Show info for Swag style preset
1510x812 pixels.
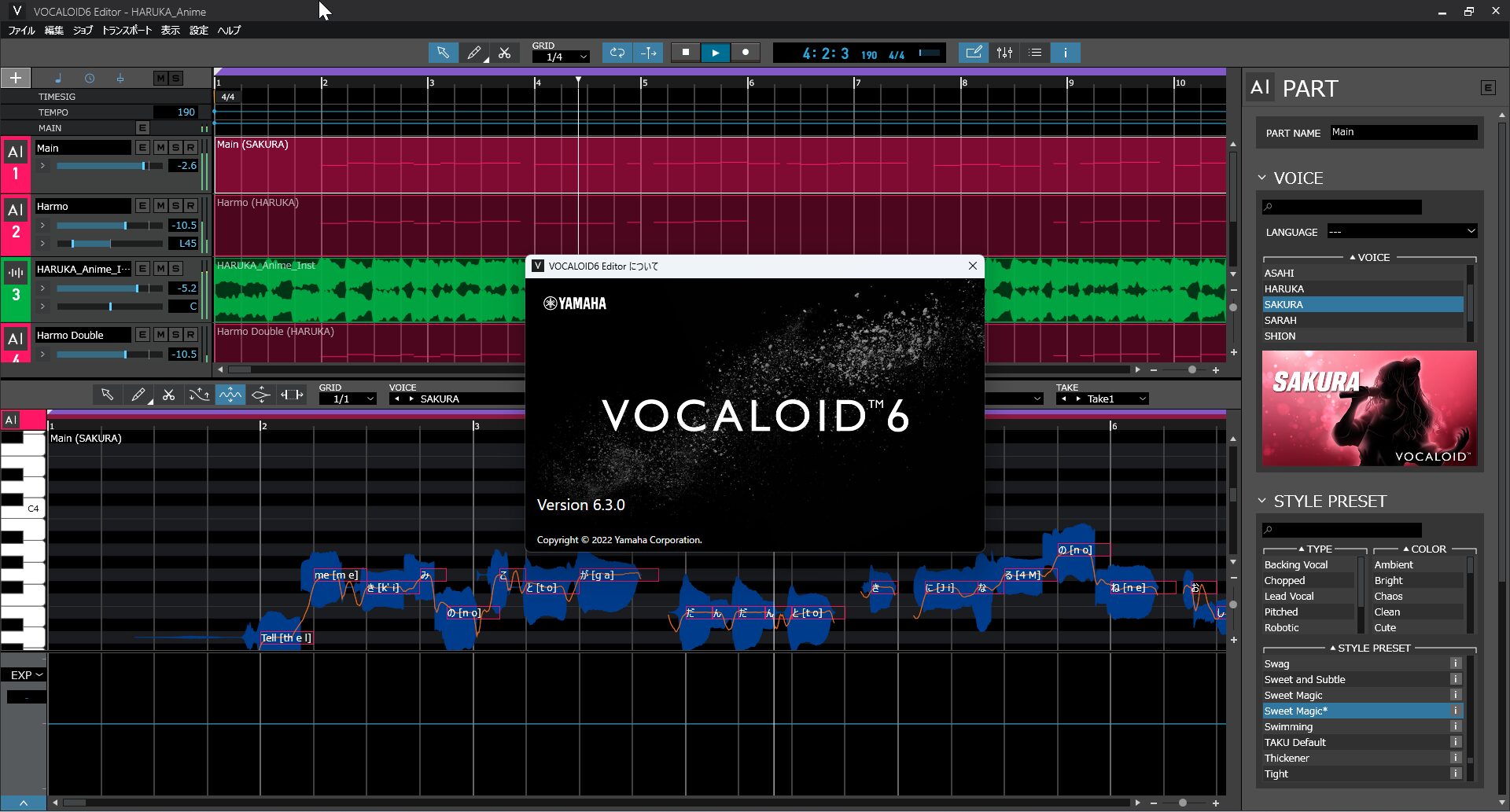pos(1456,663)
